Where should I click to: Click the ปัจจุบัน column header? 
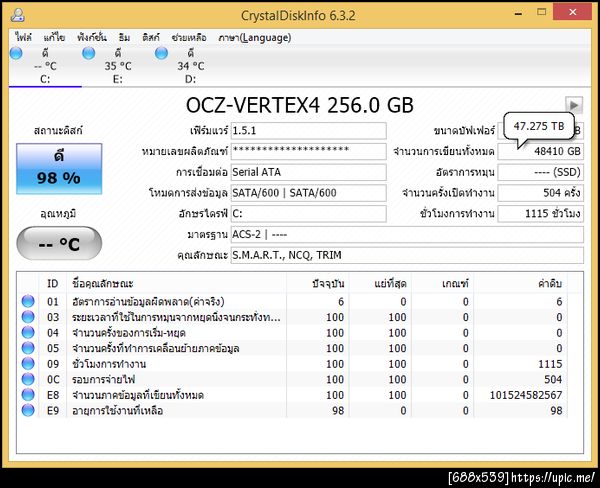click(x=318, y=284)
